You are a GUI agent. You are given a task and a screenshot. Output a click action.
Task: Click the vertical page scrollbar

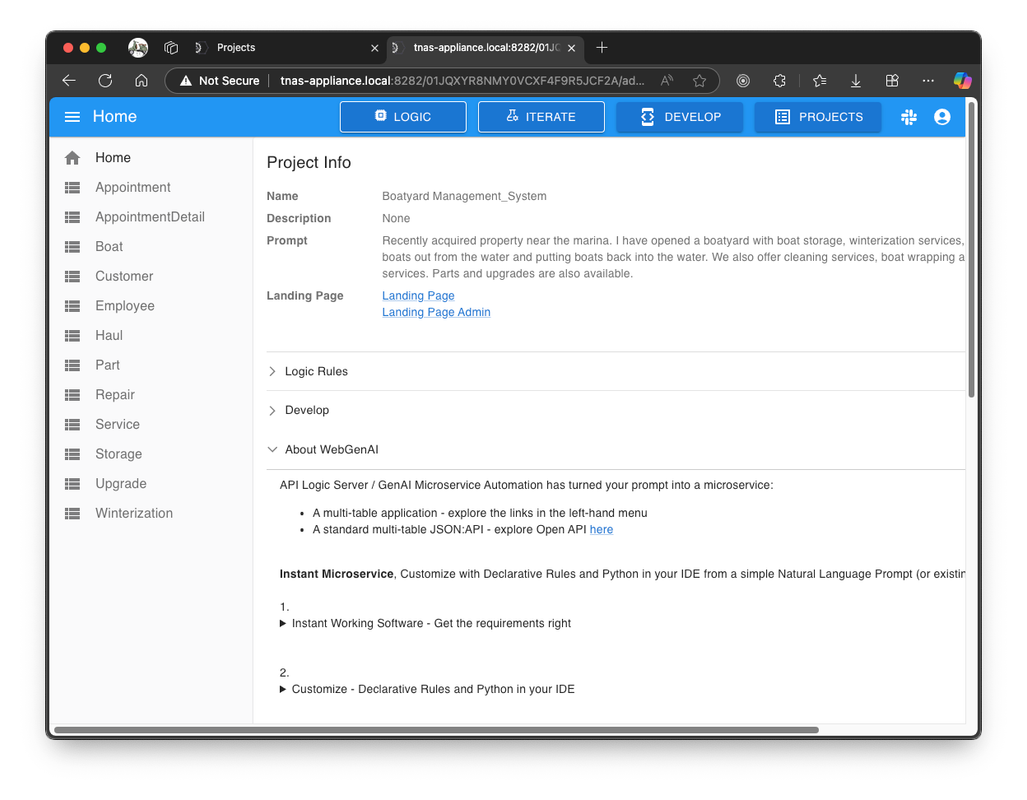[x=971, y=250]
